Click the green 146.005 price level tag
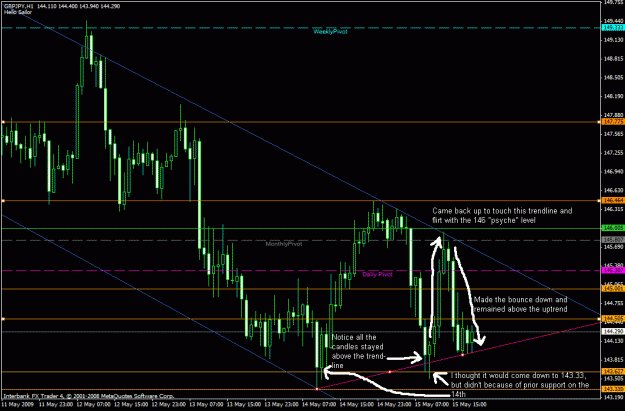 (x=613, y=228)
